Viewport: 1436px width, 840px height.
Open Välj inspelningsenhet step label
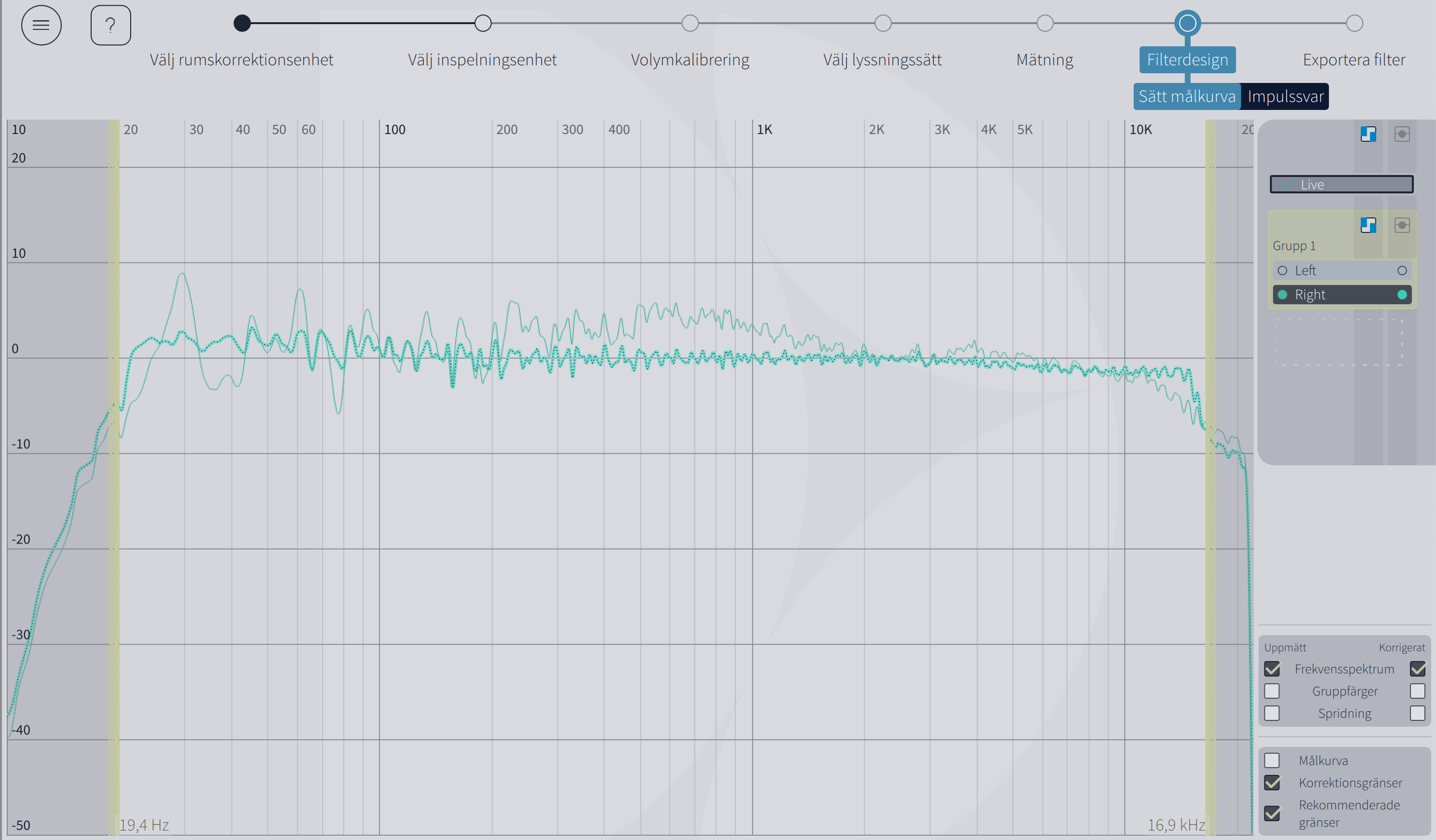(482, 60)
